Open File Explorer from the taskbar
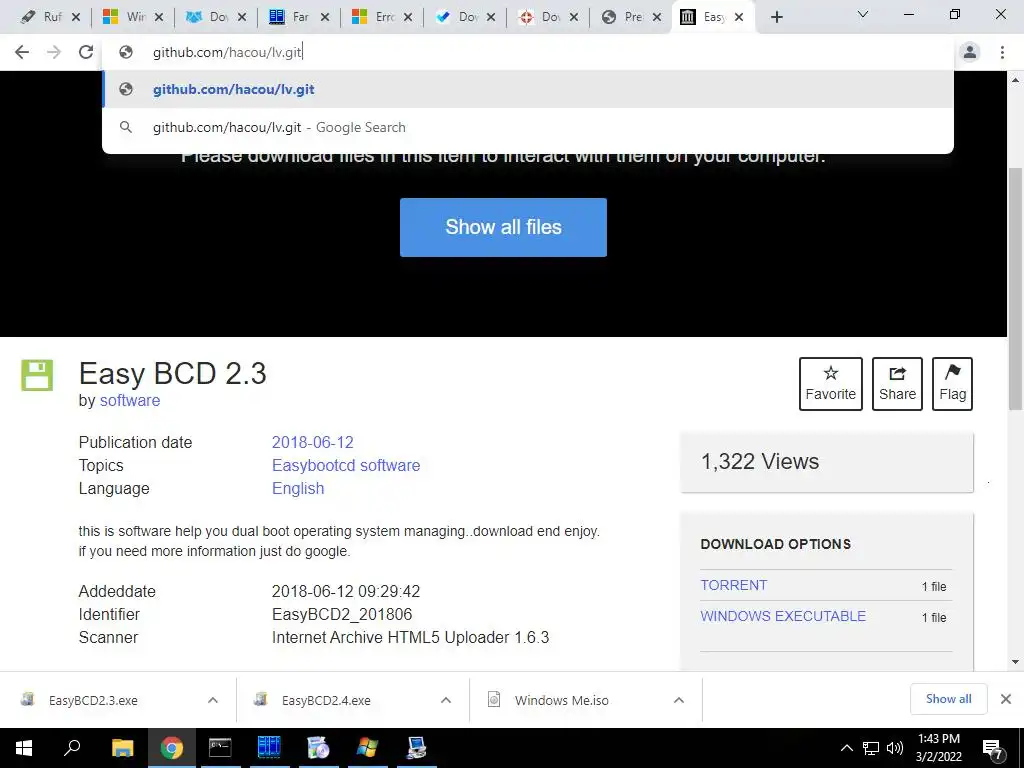The width and height of the screenshot is (1024, 768). click(x=122, y=748)
